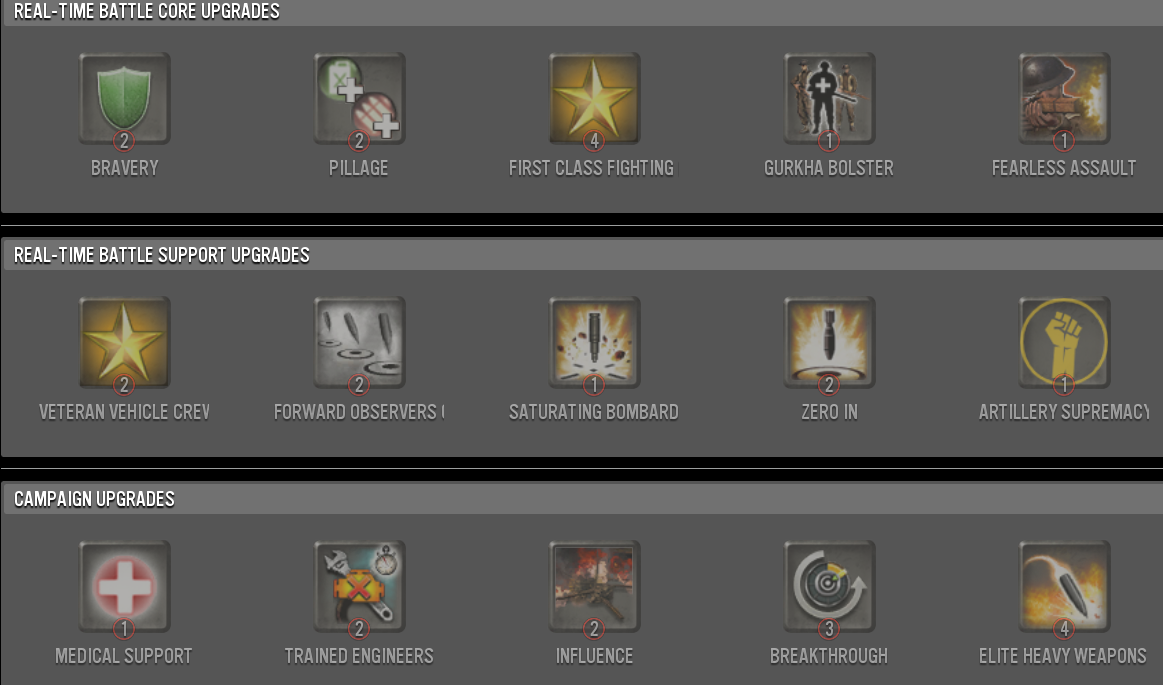This screenshot has width=1163, height=685.
Task: Click the Forward Observers upgrade icon
Action: pyautogui.click(x=359, y=342)
